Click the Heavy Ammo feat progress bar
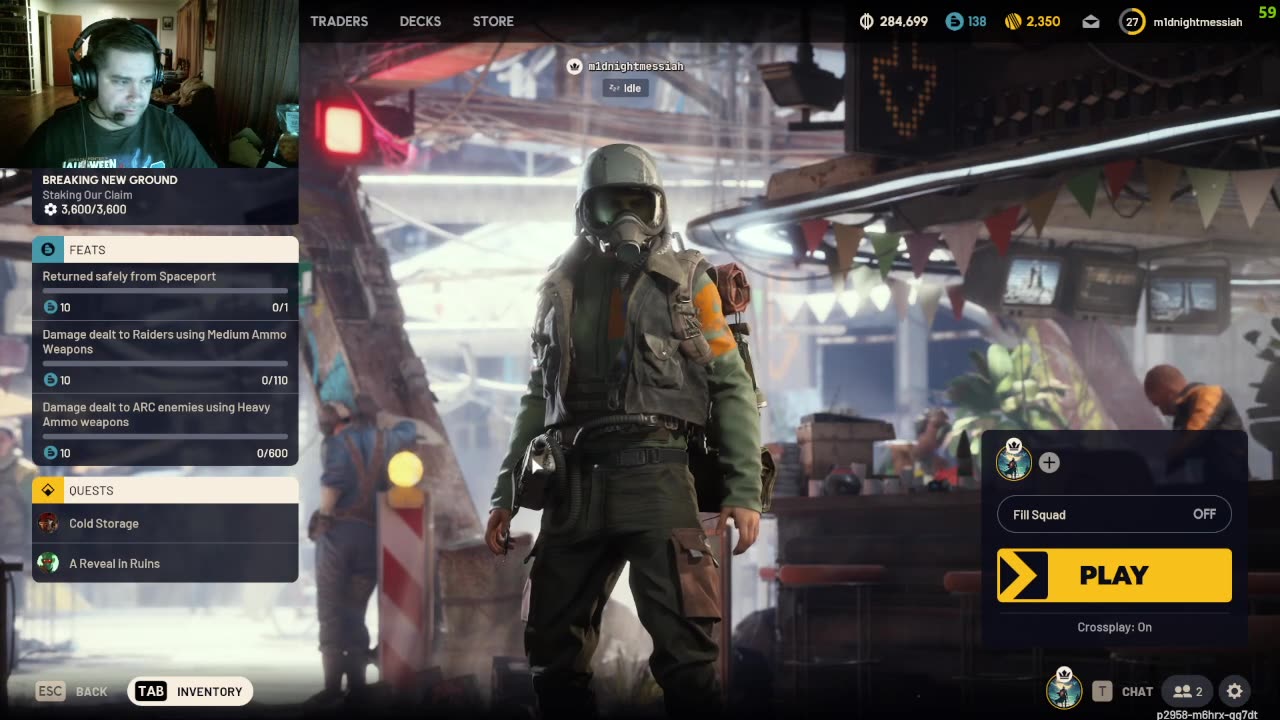The width and height of the screenshot is (1280, 720). [165, 437]
